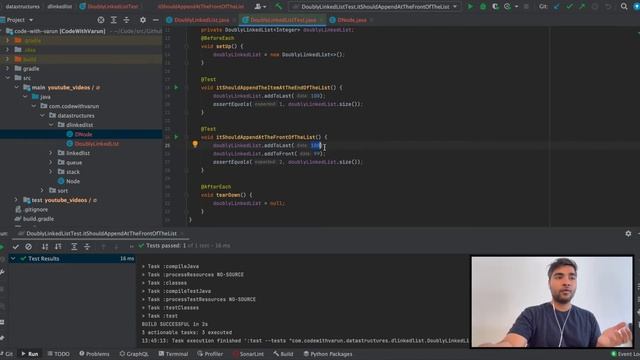
Task: Click the green build hammer icon
Action: point(279,7)
